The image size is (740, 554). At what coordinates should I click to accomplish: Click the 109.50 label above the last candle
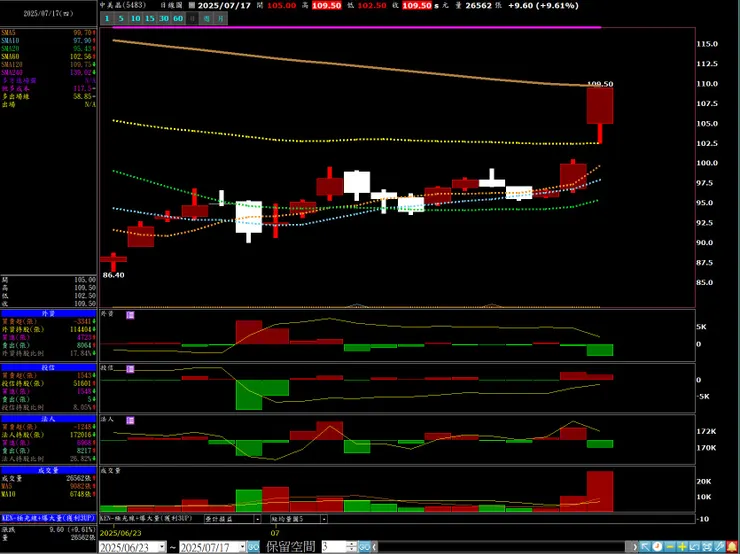click(x=600, y=84)
